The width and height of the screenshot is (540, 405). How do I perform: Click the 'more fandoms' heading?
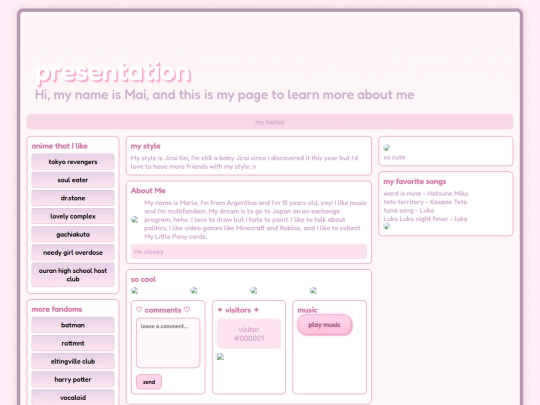(x=57, y=309)
